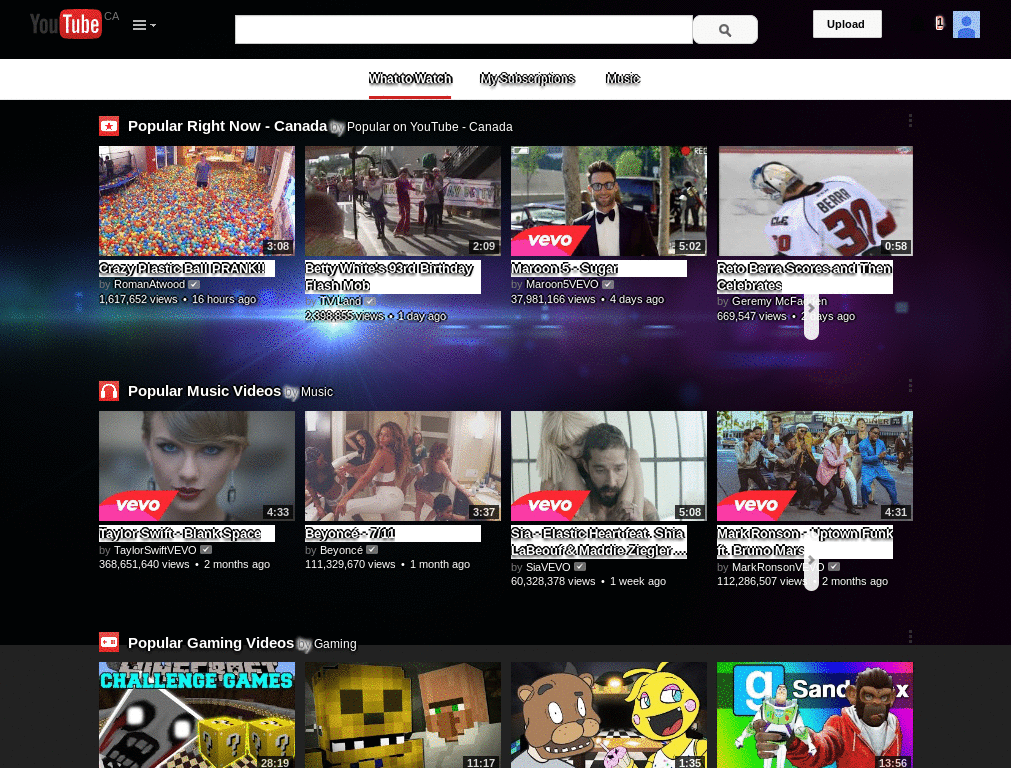Click next arrow in Popular Music Videos row
1024x768 pixels.
(x=811, y=560)
